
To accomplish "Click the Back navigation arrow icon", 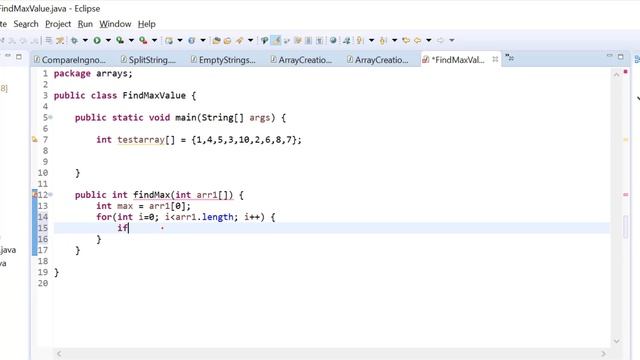I will coord(418,40).
